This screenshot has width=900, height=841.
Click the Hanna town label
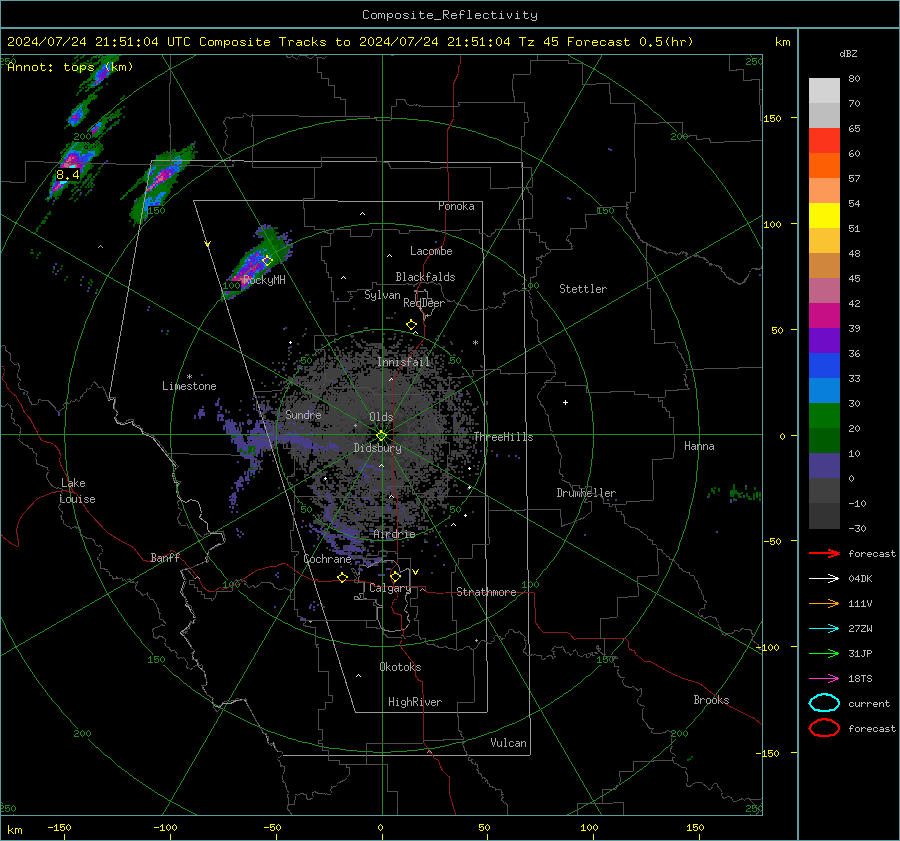(x=699, y=446)
